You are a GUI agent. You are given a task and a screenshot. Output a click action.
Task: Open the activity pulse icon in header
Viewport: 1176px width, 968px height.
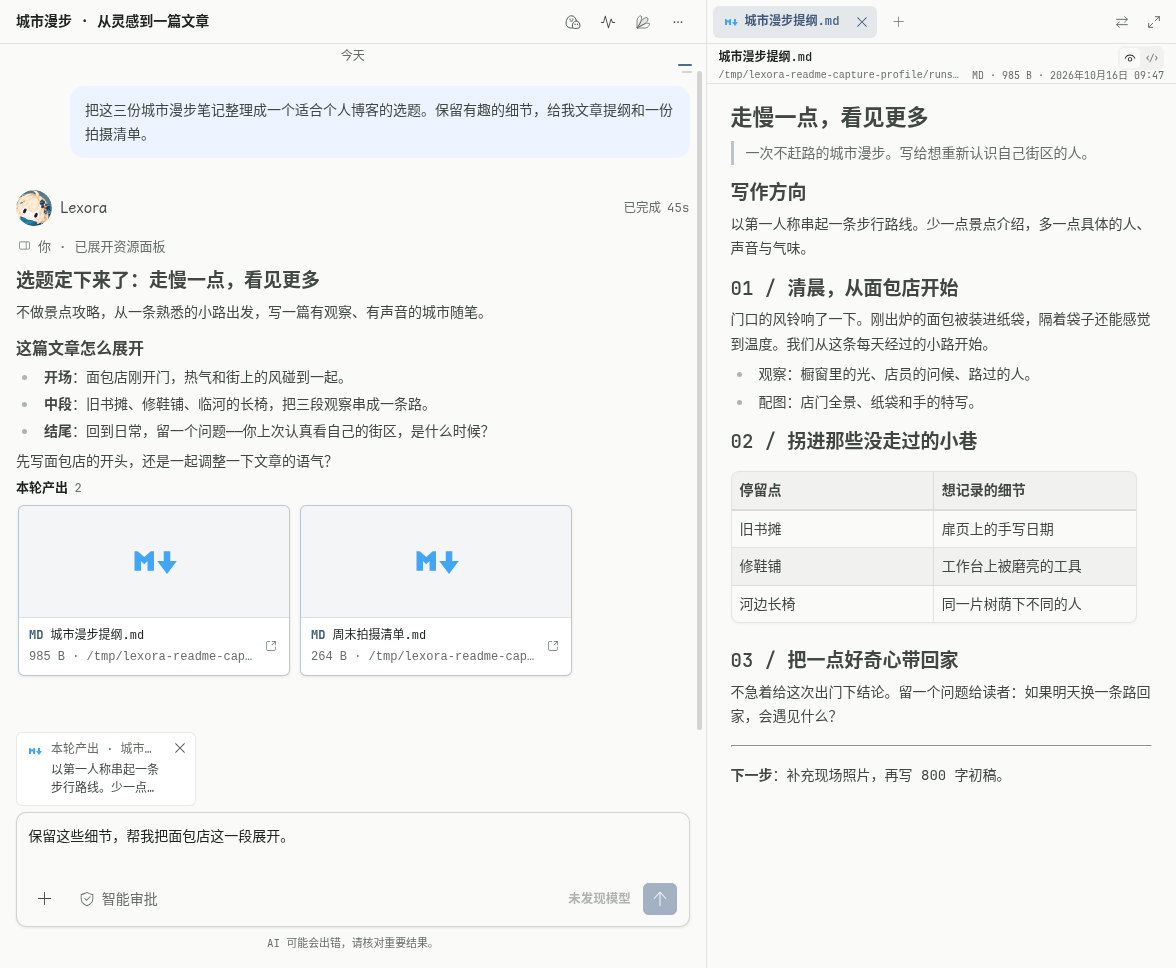pos(608,22)
